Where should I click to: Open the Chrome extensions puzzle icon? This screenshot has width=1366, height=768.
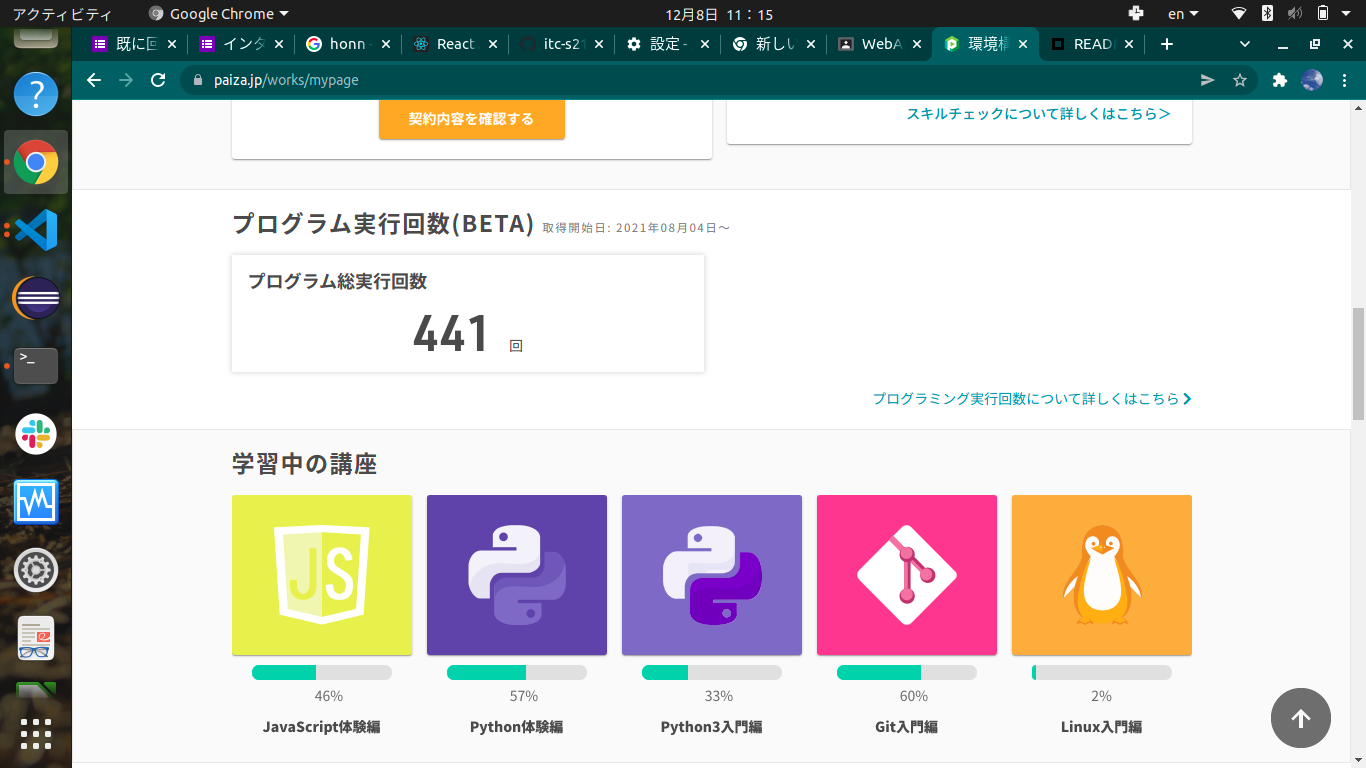coord(1279,80)
